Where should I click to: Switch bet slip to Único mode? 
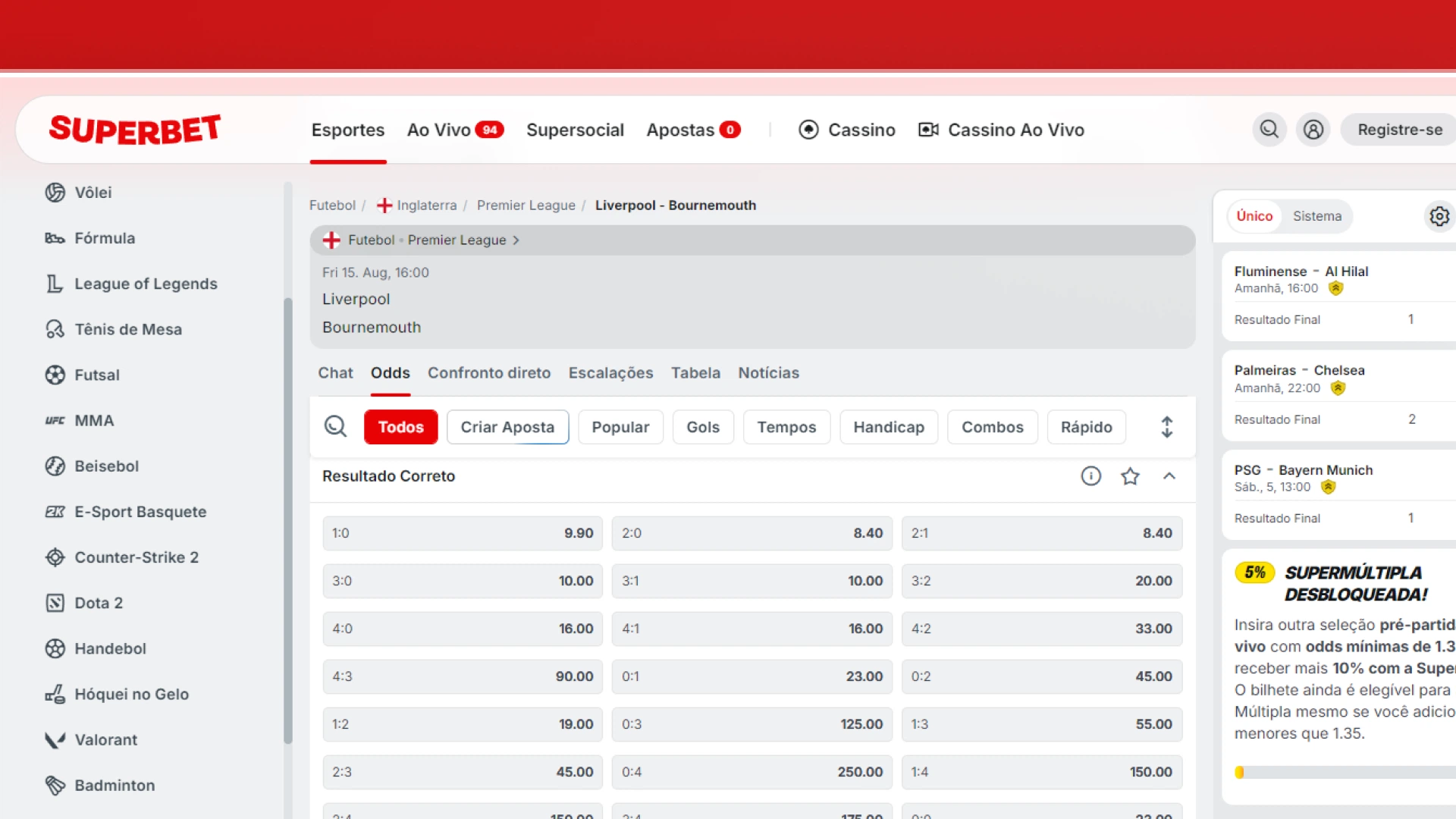click(1254, 216)
